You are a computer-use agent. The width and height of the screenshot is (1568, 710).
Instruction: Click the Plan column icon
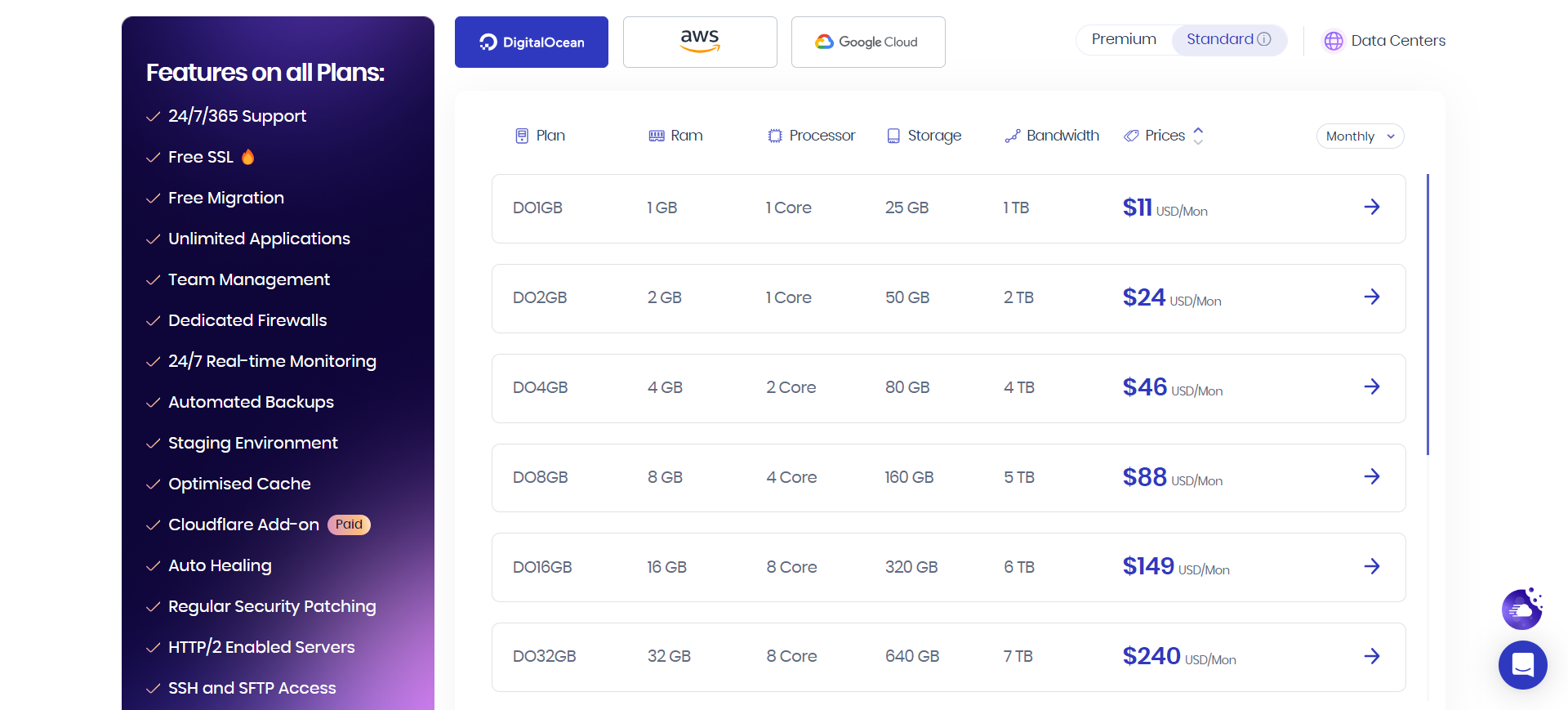(522, 136)
